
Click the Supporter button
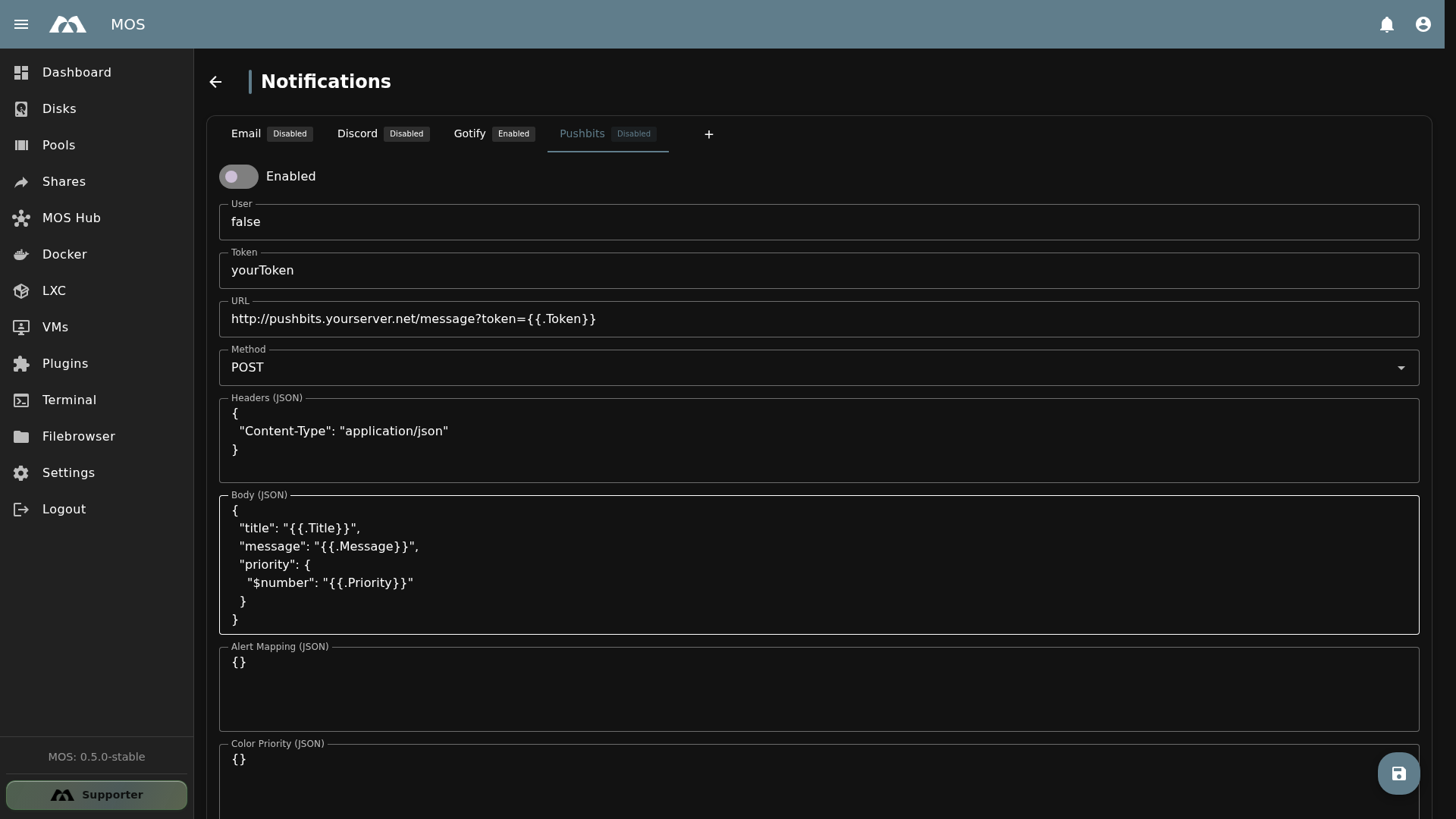coord(96,795)
